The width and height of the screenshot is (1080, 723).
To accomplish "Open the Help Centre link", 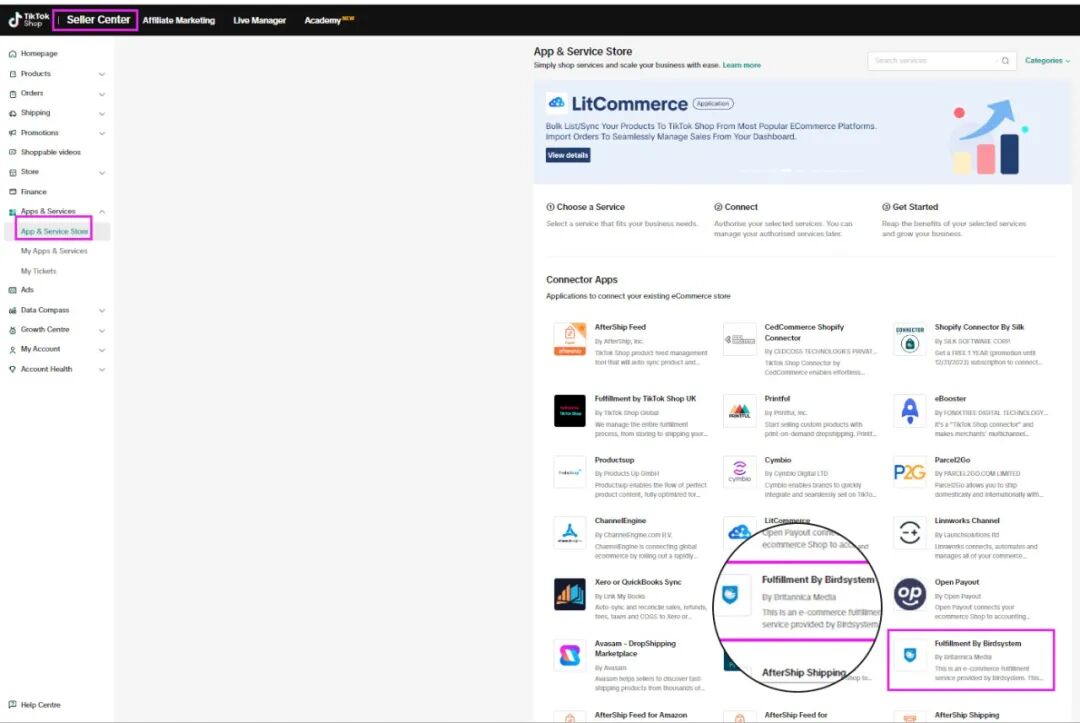I will pyautogui.click(x=40, y=704).
